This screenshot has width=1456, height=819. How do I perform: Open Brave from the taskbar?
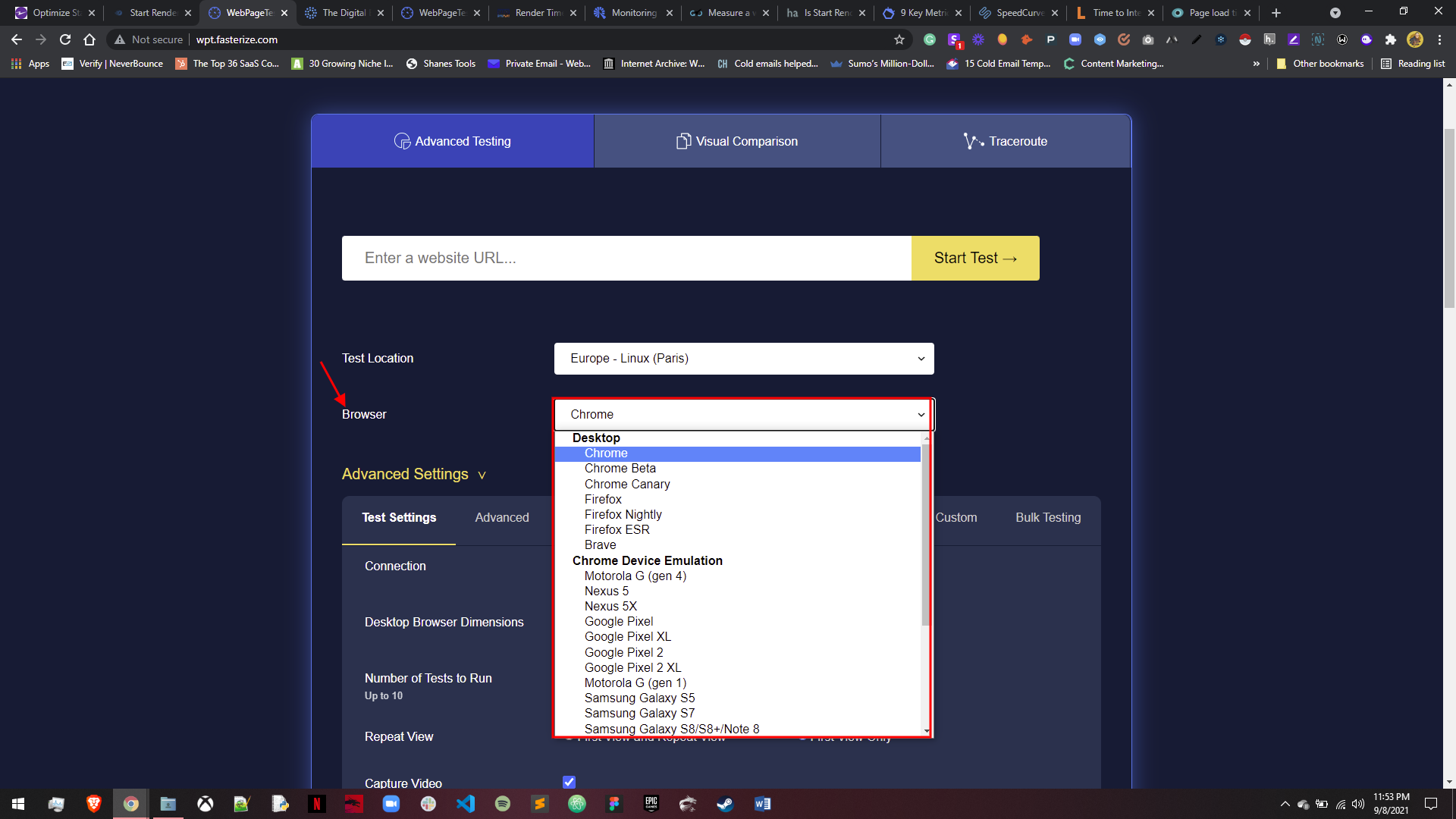point(93,804)
